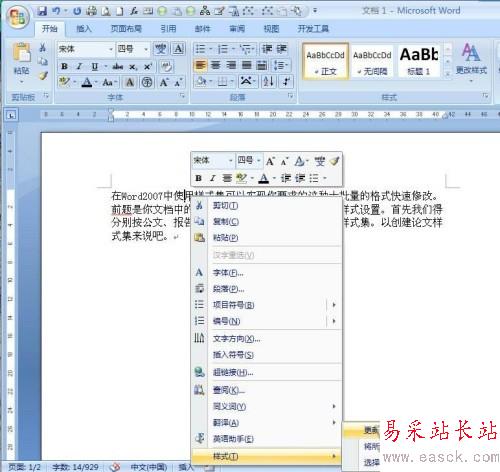Screen dimensions: 500x472
Task: Click Increase Indent in ribbon paragraph group
Action: tap(282, 49)
